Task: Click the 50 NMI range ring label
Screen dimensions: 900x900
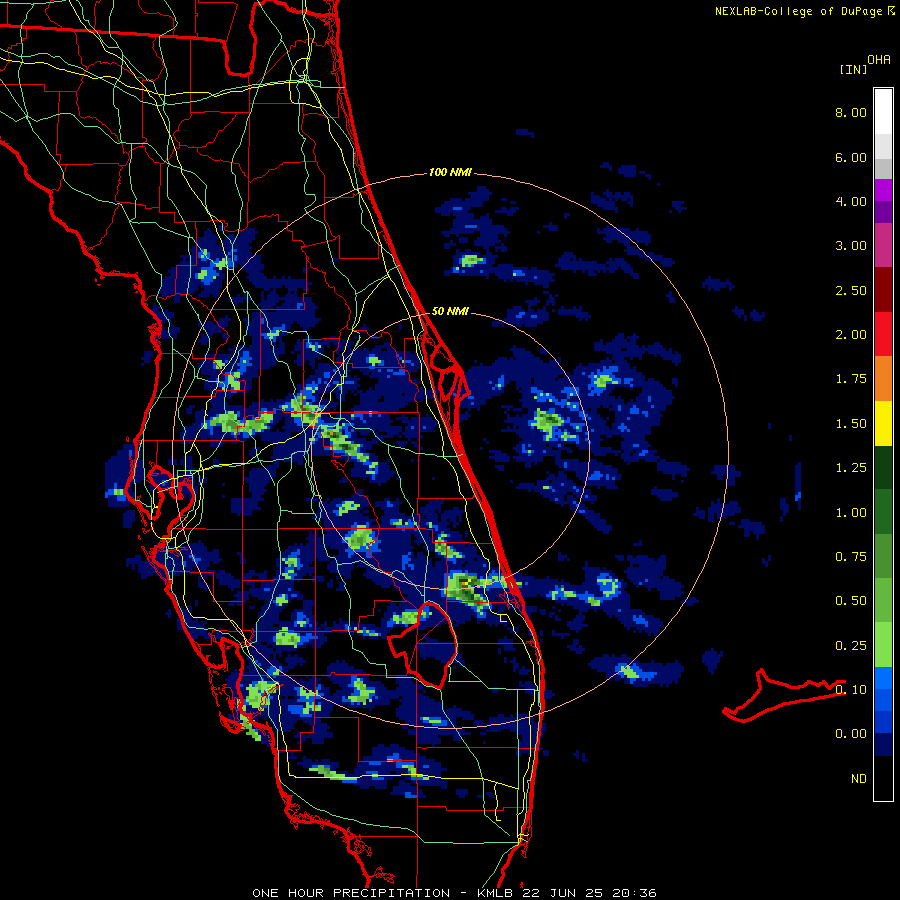Action: [x=450, y=311]
